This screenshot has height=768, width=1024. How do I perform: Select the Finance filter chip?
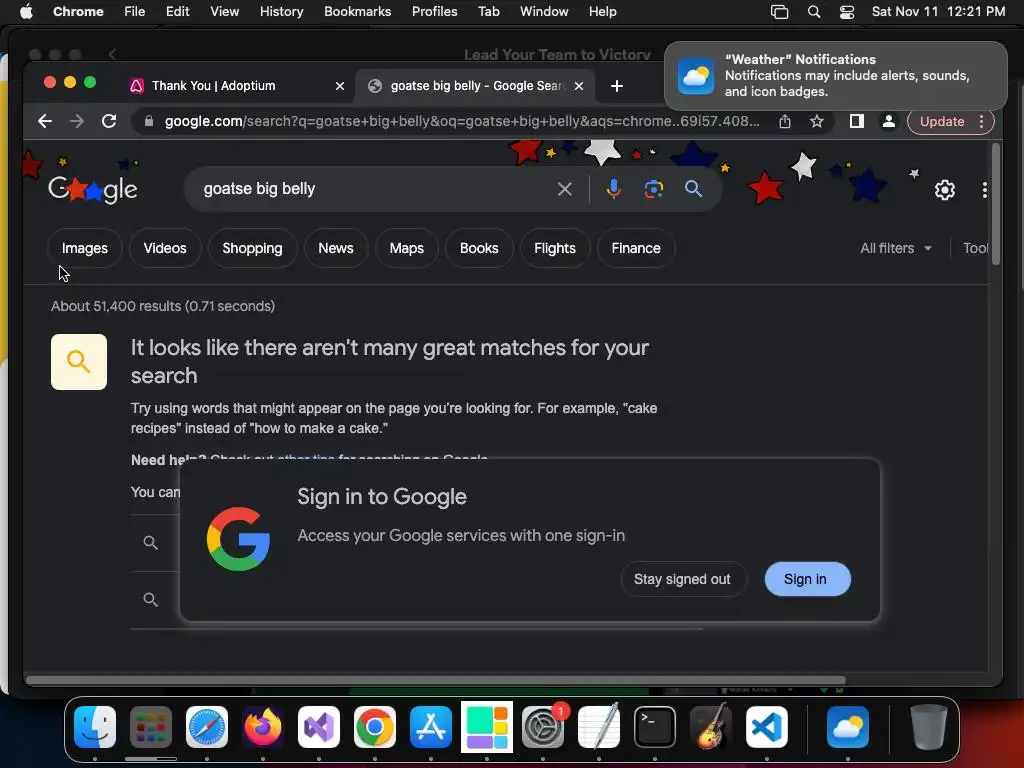tap(636, 248)
